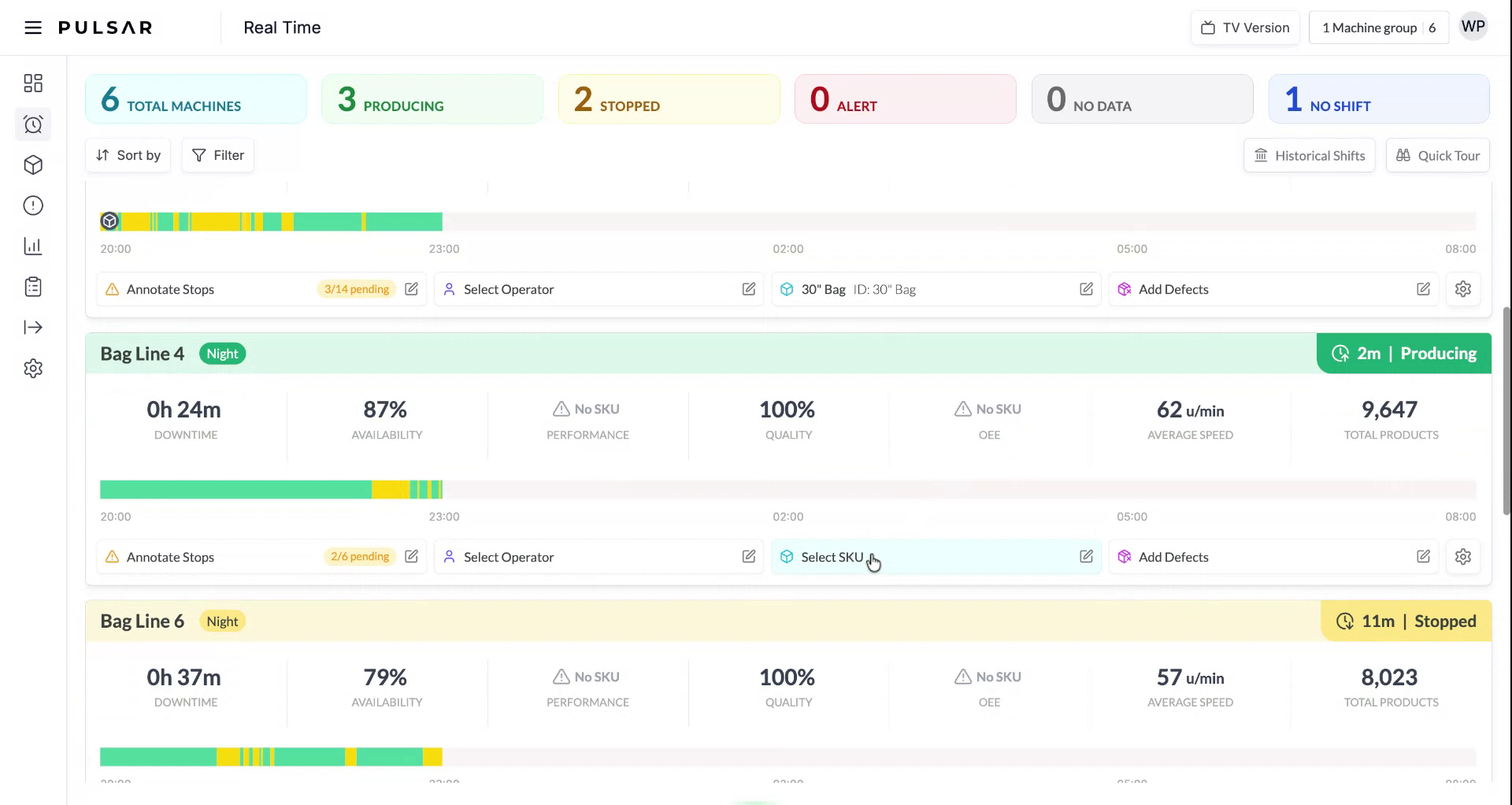The height and width of the screenshot is (805, 1512).
Task: Filter by Stopped machines card
Action: pos(669,99)
